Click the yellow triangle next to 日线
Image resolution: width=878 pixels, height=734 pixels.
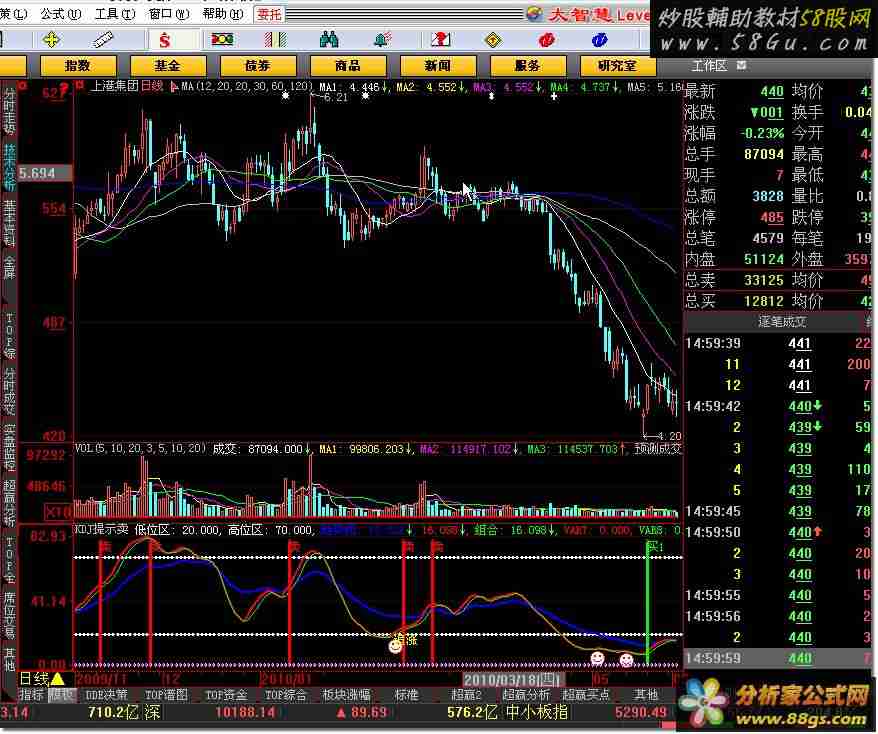point(58,679)
